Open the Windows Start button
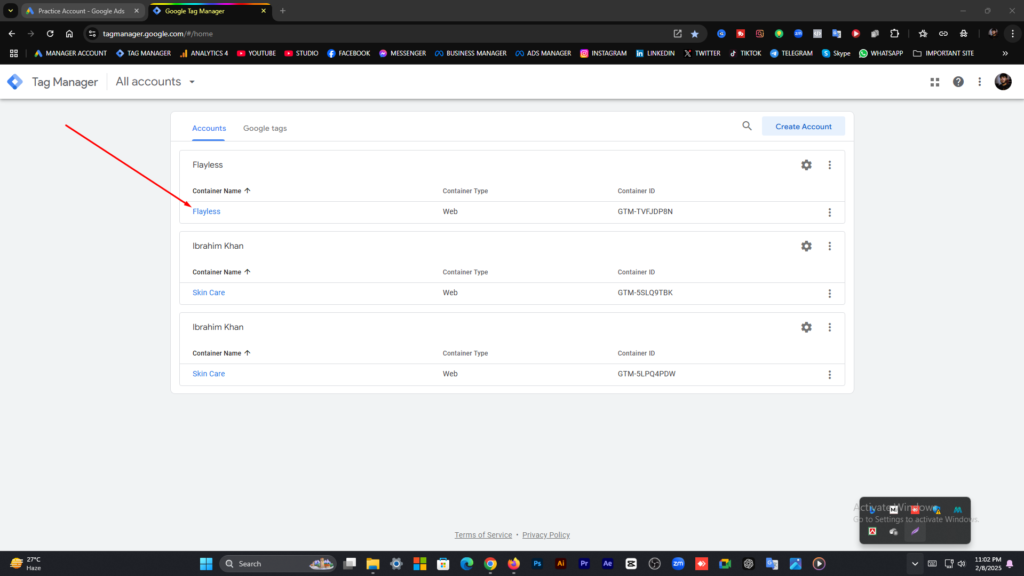The height and width of the screenshot is (576, 1024). tap(206, 564)
